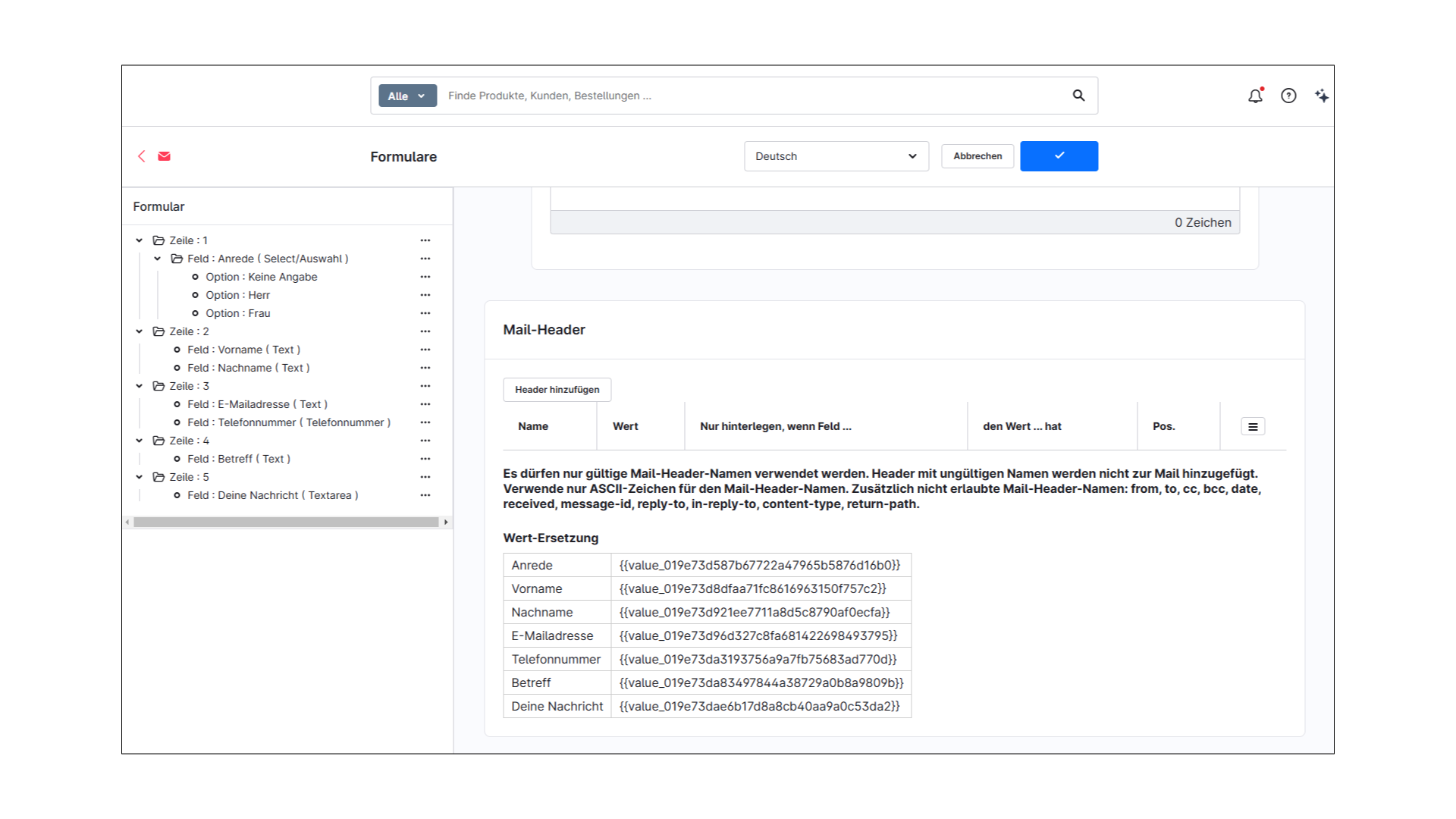Click the E-Mailadresse placeholder value cell
The height and width of the screenshot is (819, 1456).
point(761,636)
